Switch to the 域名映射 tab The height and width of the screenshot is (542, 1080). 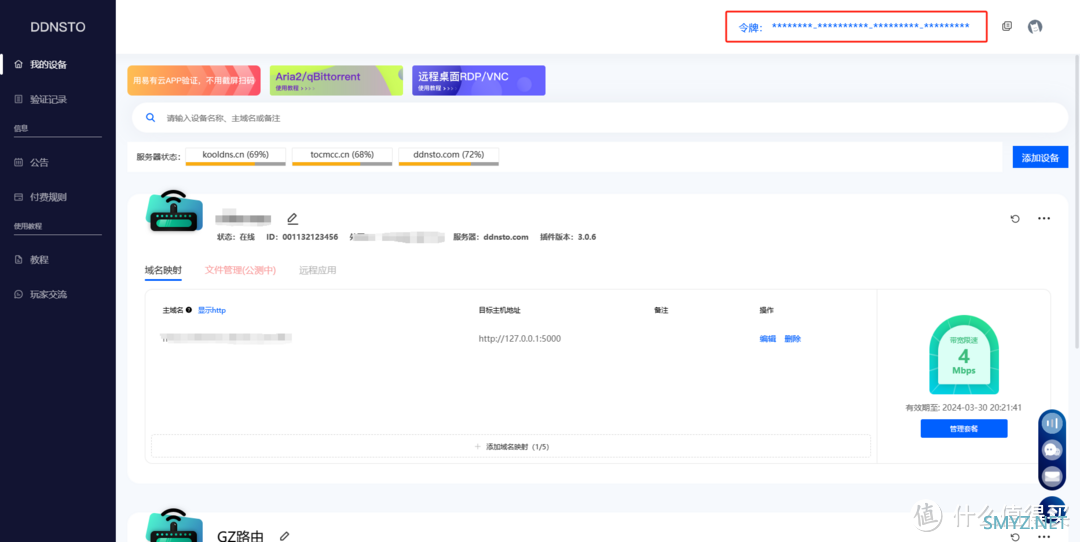point(163,270)
